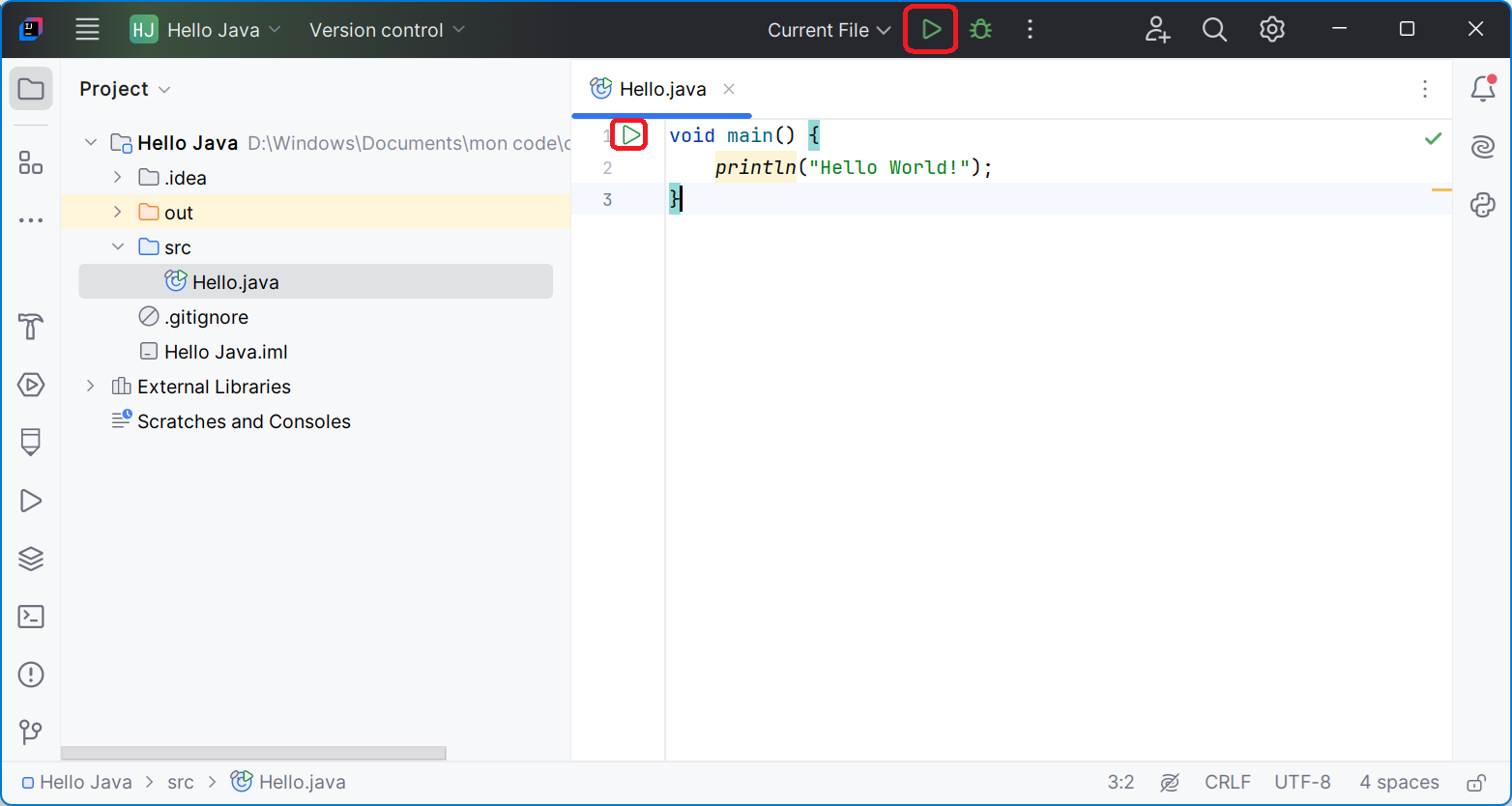Click the gutter run icon beside main
Screen dimensions: 1512x806
[630, 135]
